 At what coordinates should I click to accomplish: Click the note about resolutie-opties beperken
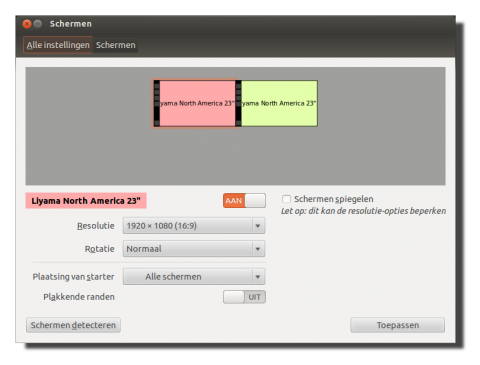[x=363, y=211]
